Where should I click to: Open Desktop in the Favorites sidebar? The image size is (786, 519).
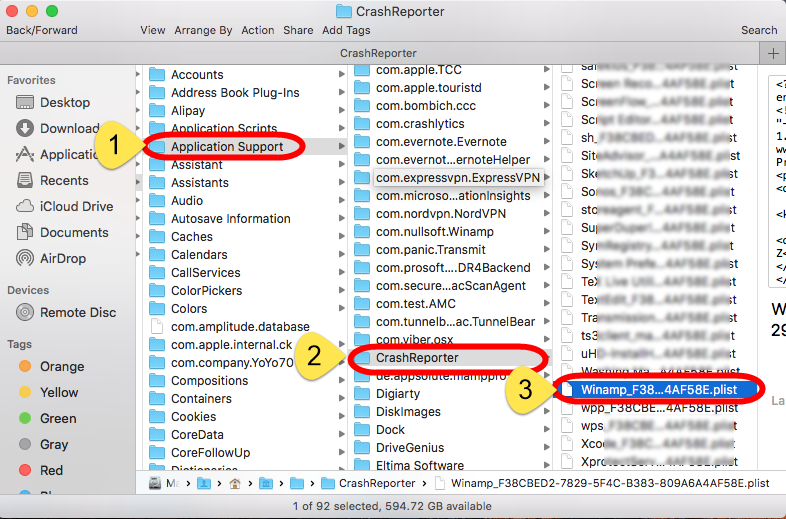click(64, 102)
